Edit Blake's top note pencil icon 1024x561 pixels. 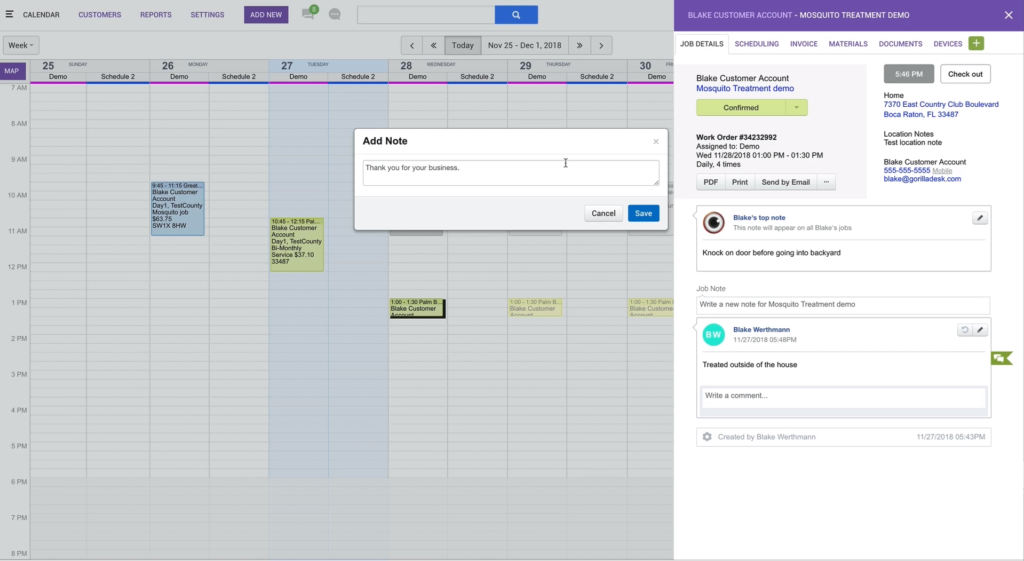(979, 218)
